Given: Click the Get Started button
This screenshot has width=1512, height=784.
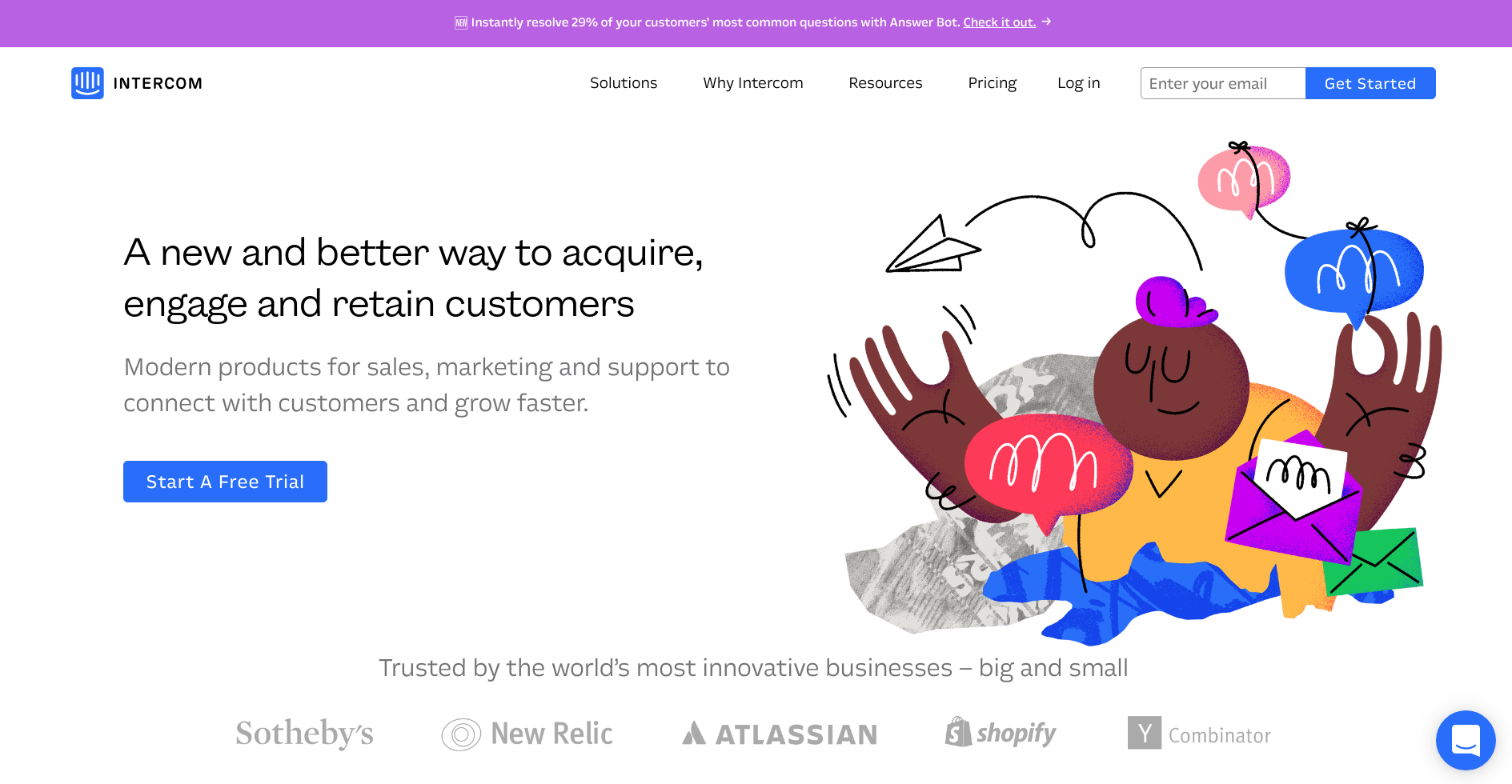Looking at the screenshot, I should click(1370, 83).
